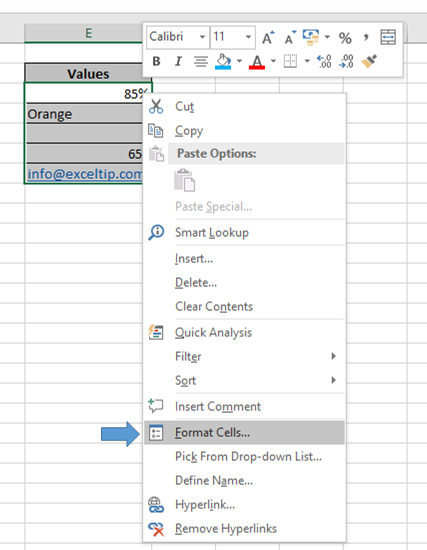
Task: Toggle Italic in the mini toolbar
Action: [x=178, y=61]
